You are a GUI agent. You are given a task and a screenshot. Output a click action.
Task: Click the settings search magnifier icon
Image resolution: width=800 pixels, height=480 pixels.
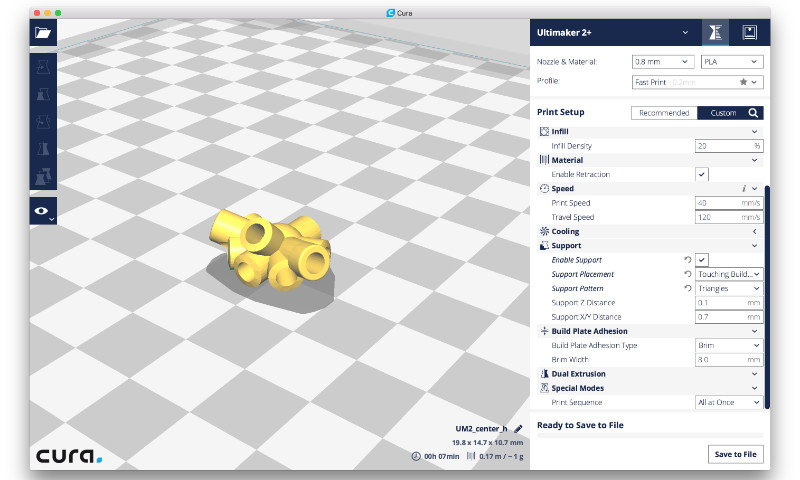[x=754, y=113]
